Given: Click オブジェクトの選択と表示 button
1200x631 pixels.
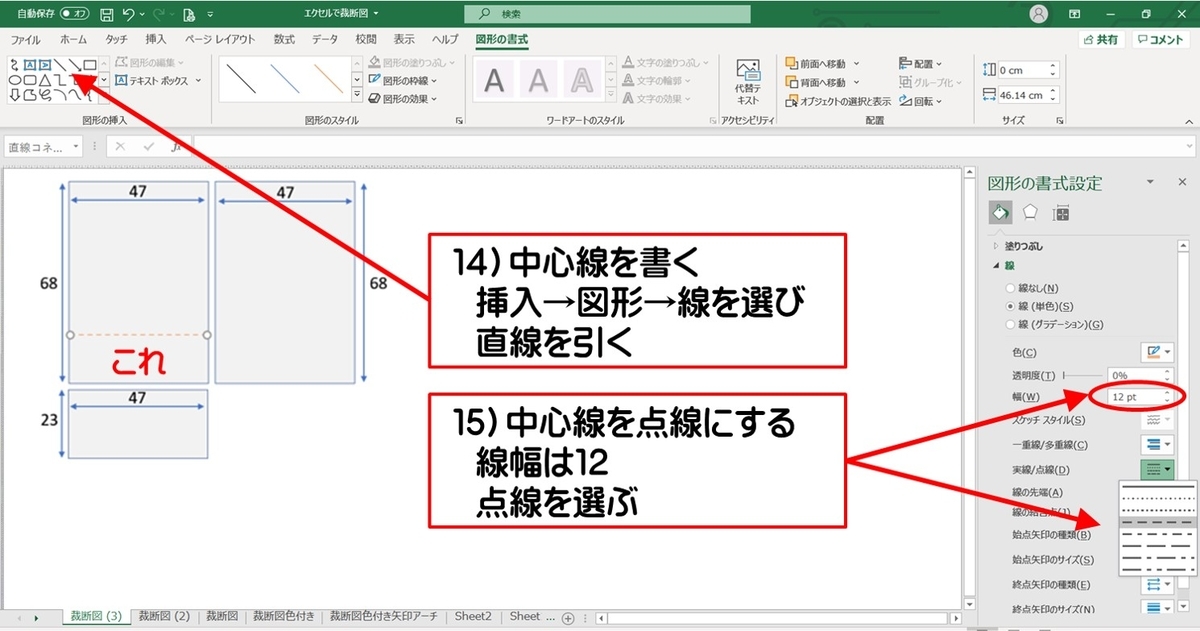Looking at the screenshot, I should click(838, 101).
